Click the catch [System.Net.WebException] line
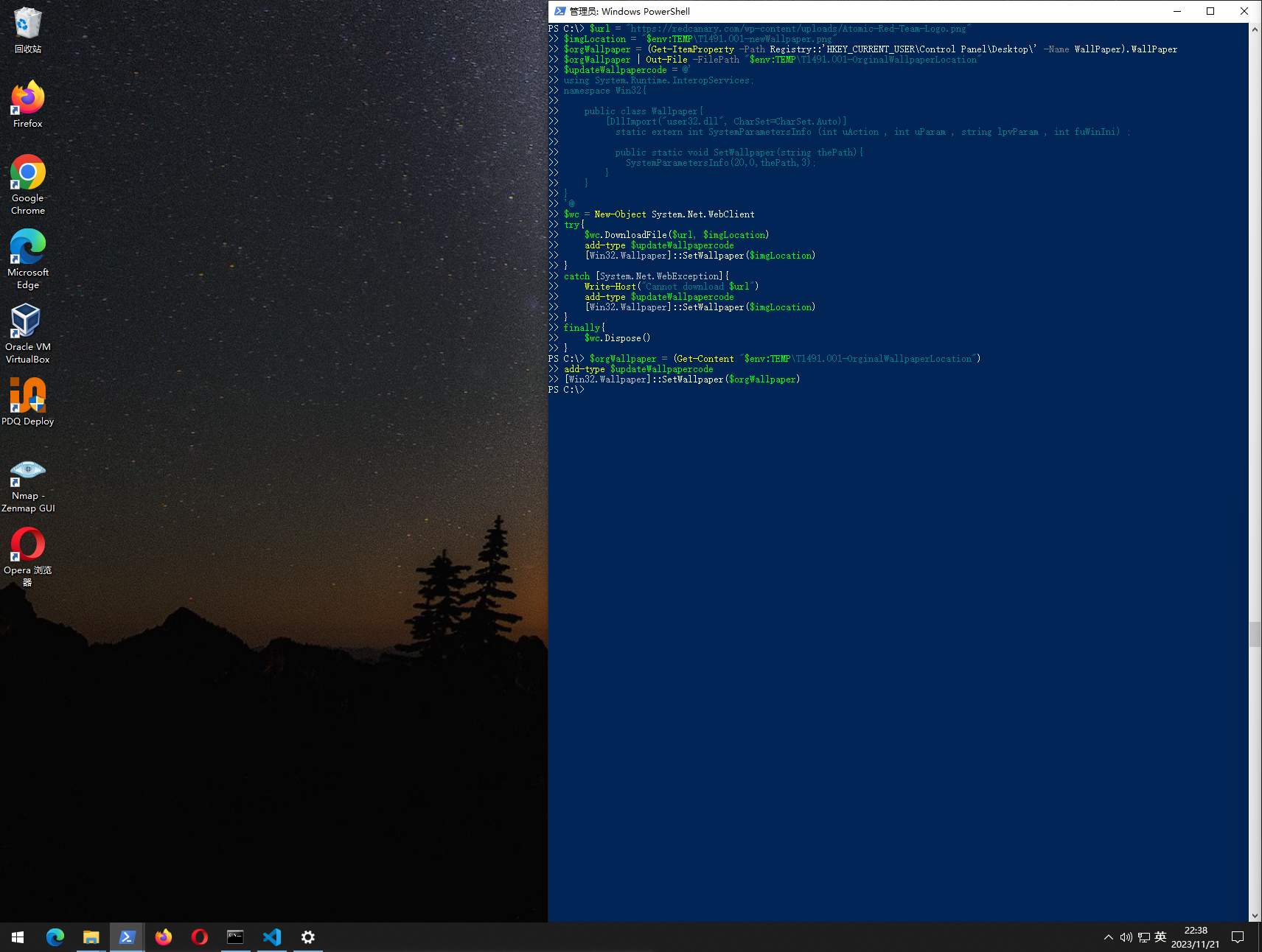Viewport: 1262px width, 952px height. [x=639, y=276]
